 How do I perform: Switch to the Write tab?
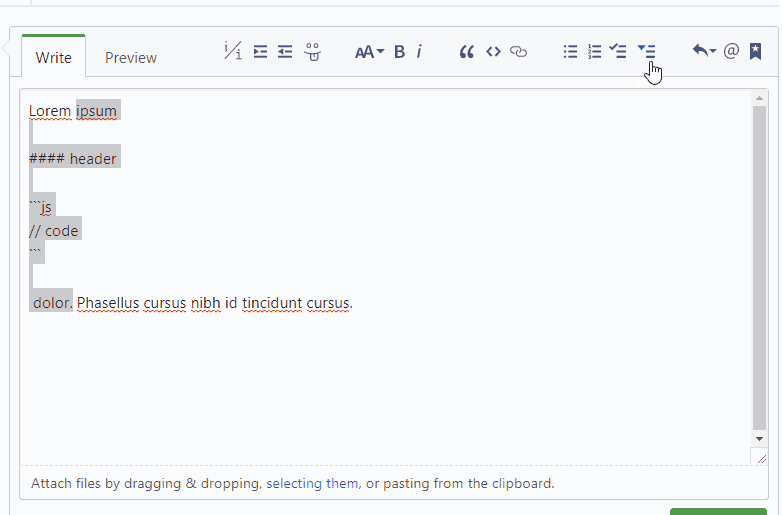(x=53, y=57)
